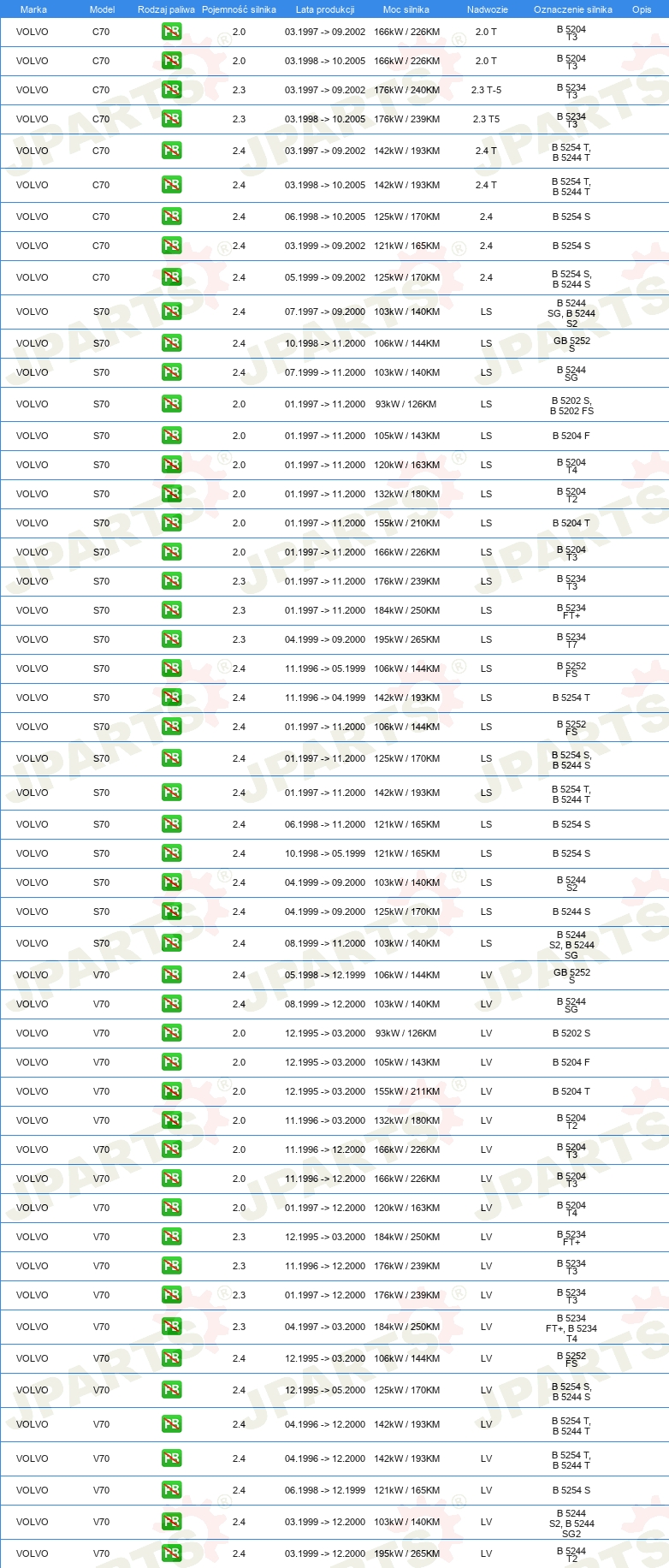Select the '04.1997 -> 03.2000' production years cell
This screenshot has width=669, height=1568.
[x=325, y=1327]
